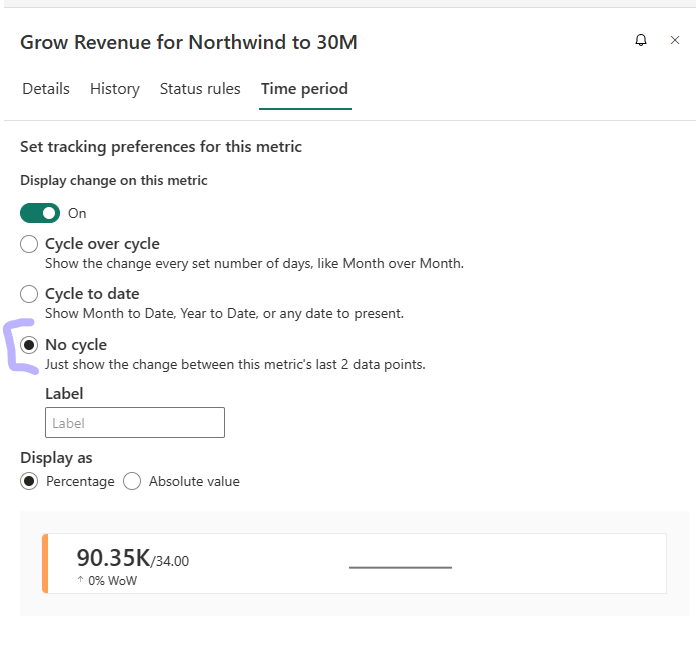Click the 'last 2 data points' description
This screenshot has width=696, height=652.
235,365
